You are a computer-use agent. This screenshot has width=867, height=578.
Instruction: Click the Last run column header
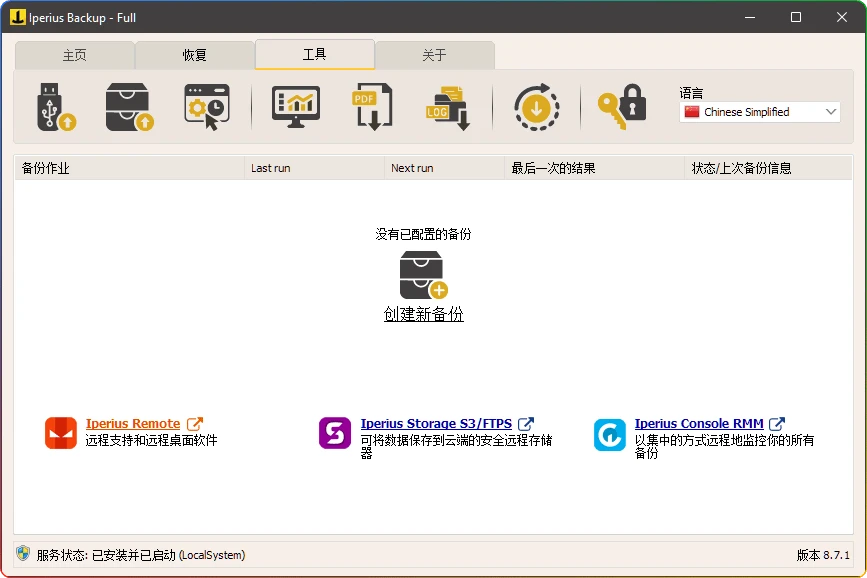point(270,168)
